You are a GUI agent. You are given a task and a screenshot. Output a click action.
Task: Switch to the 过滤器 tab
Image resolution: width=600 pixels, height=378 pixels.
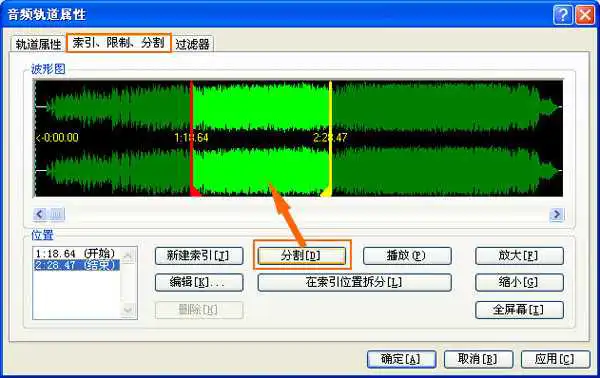tap(192, 44)
